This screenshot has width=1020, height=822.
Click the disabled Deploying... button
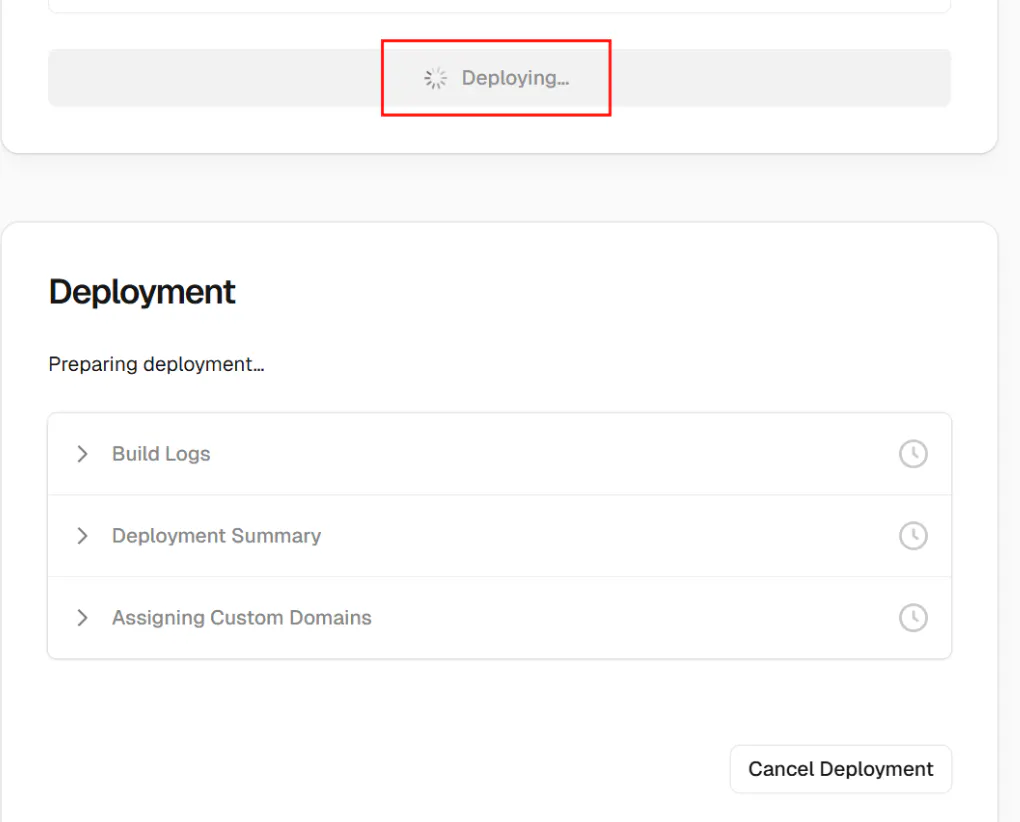click(x=500, y=78)
